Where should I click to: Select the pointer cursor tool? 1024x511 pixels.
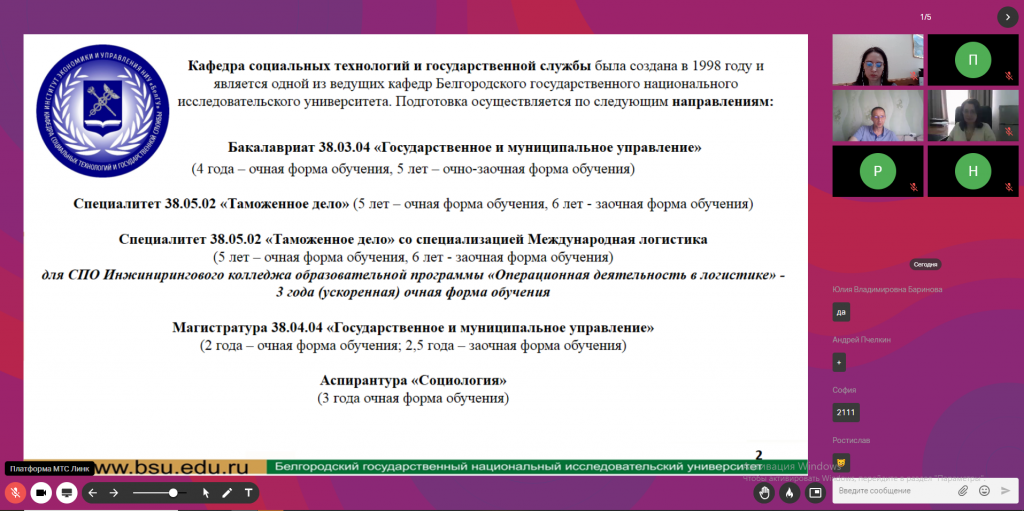[206, 493]
